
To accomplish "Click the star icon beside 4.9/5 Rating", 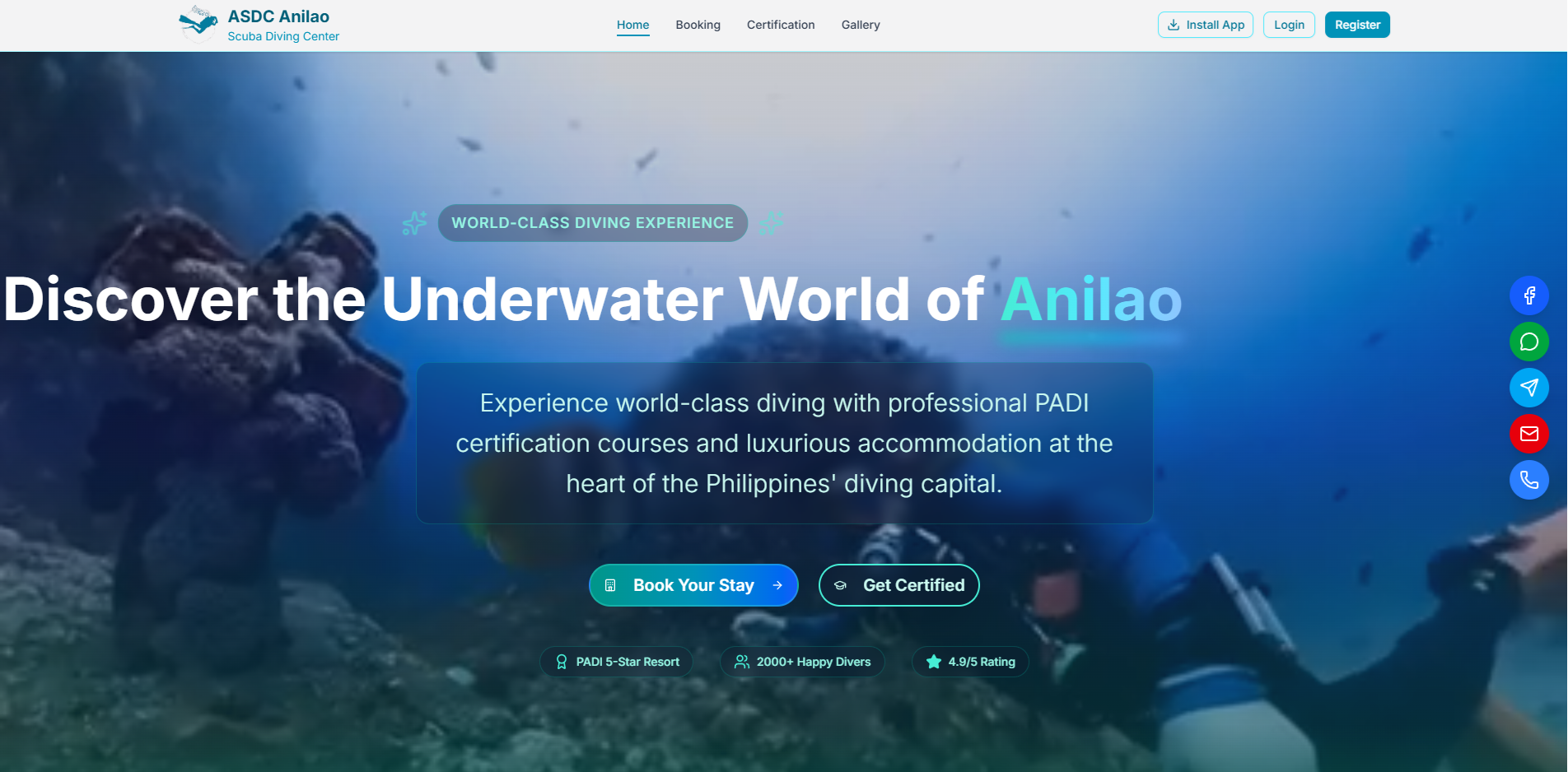I will click(x=934, y=662).
